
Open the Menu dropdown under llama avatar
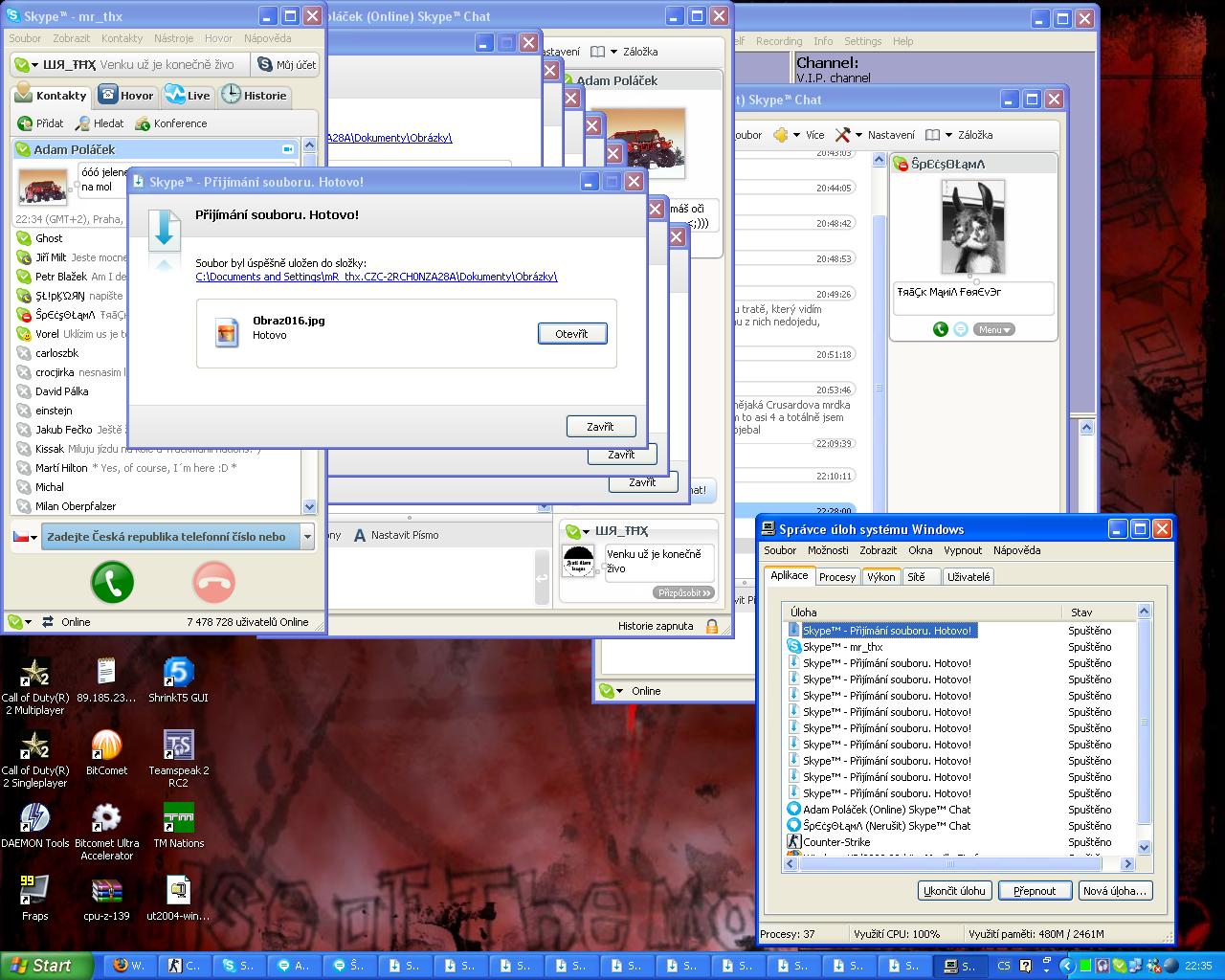click(994, 329)
